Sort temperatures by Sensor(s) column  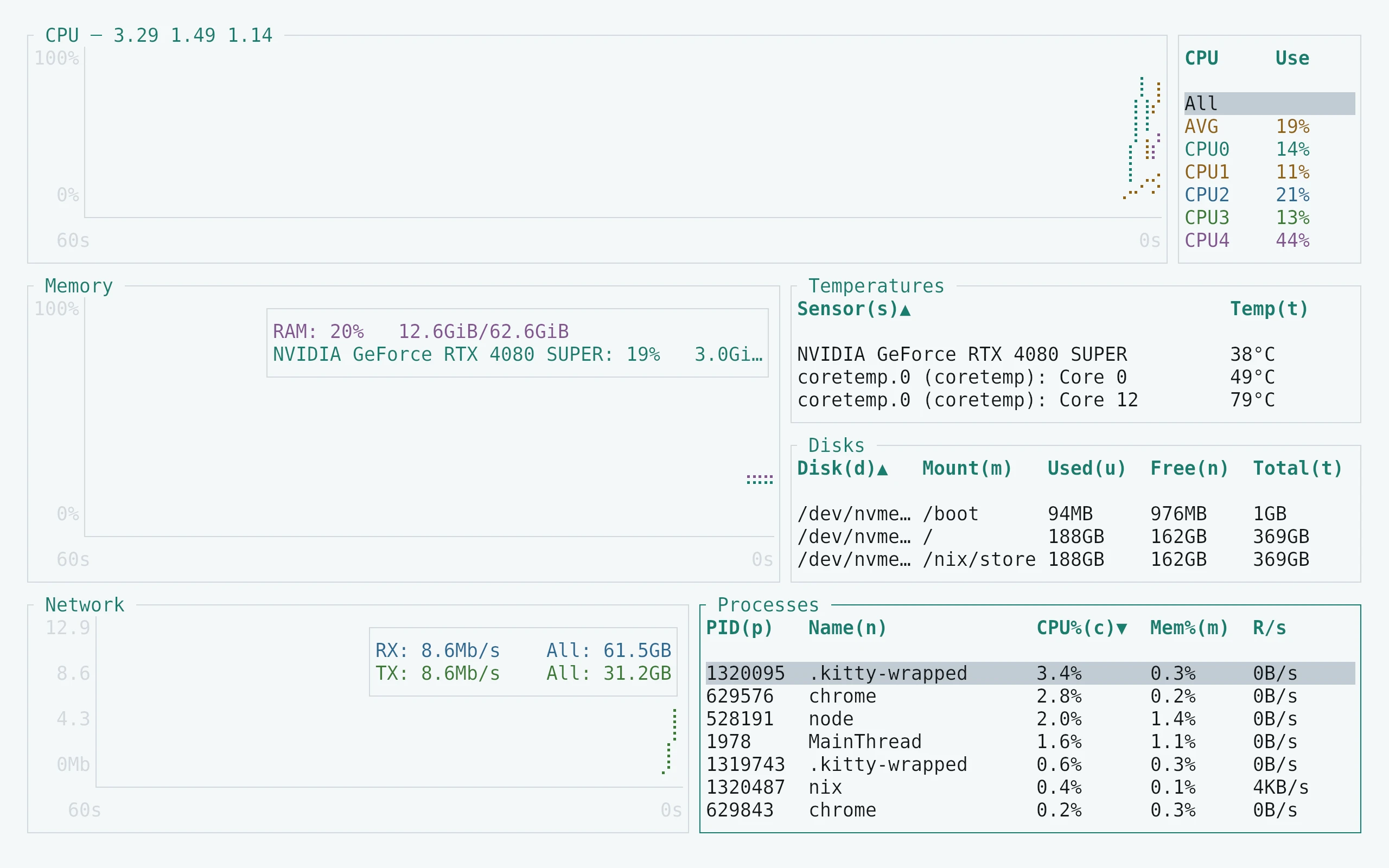point(853,309)
